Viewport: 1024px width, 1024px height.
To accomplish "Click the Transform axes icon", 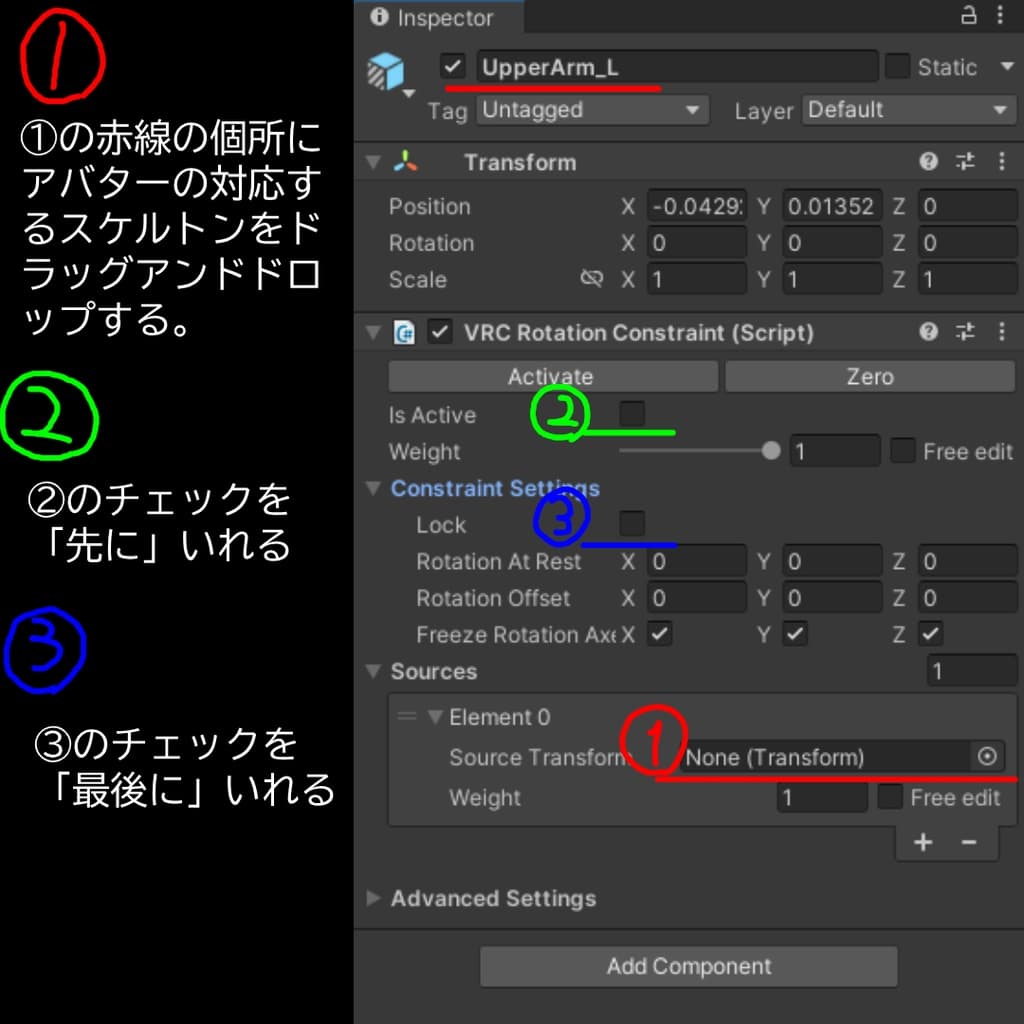I will pos(405,161).
